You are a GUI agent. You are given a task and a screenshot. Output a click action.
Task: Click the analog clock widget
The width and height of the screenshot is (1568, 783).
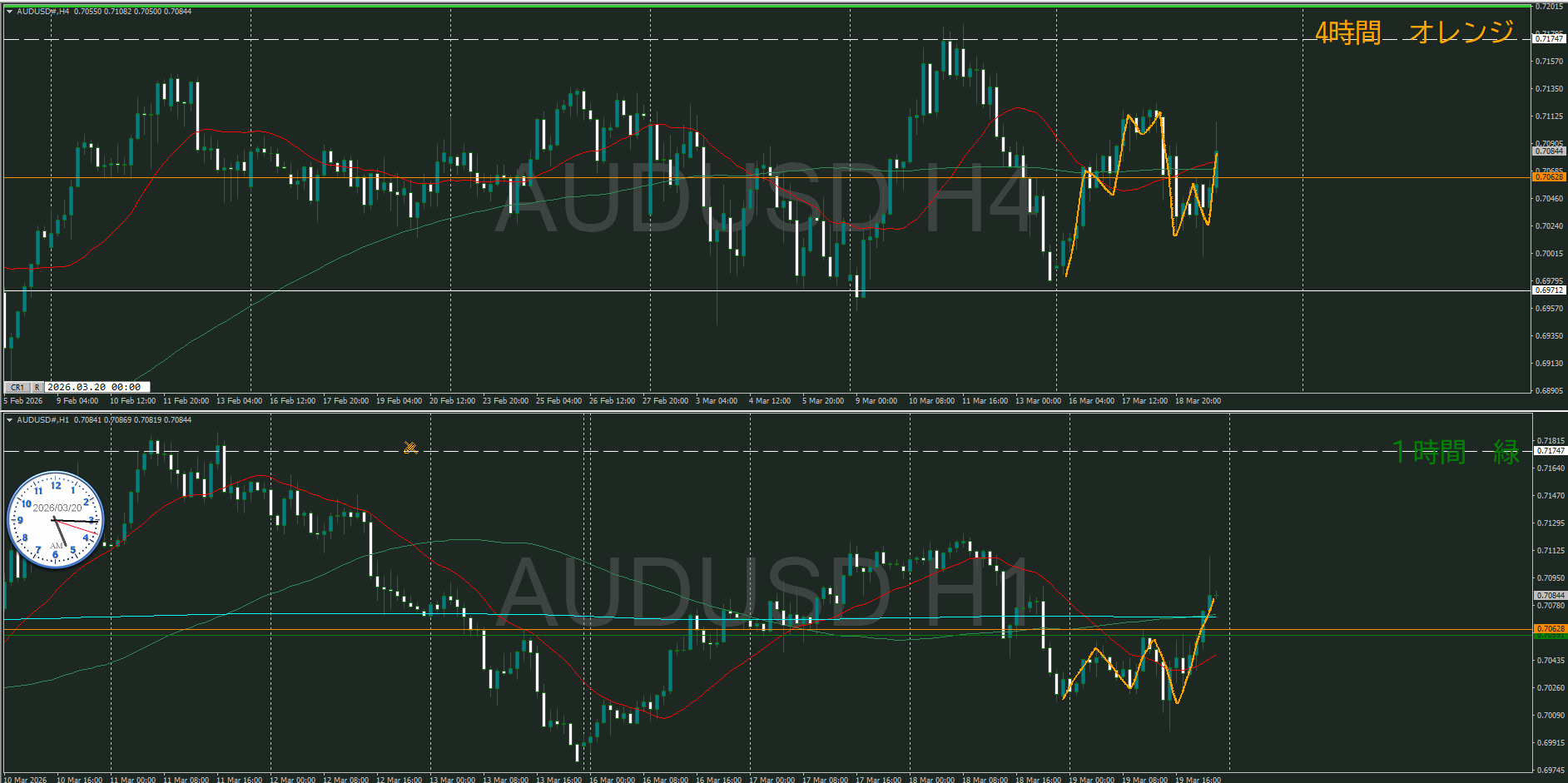pos(56,520)
